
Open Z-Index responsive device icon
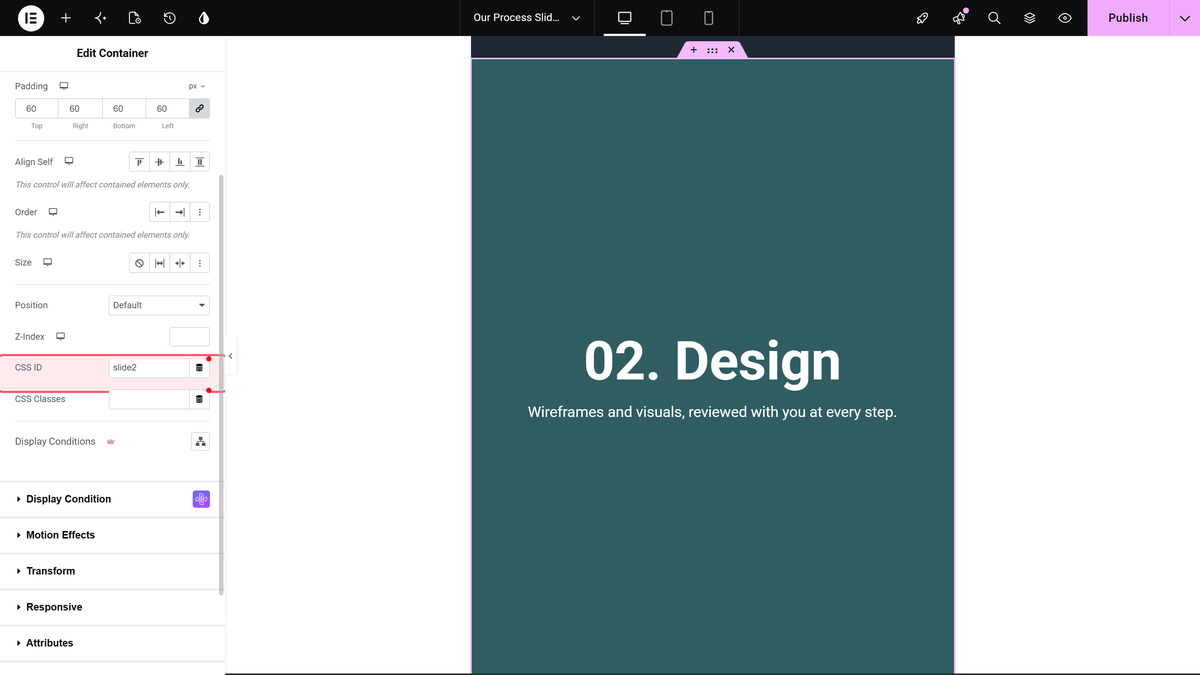(61, 337)
